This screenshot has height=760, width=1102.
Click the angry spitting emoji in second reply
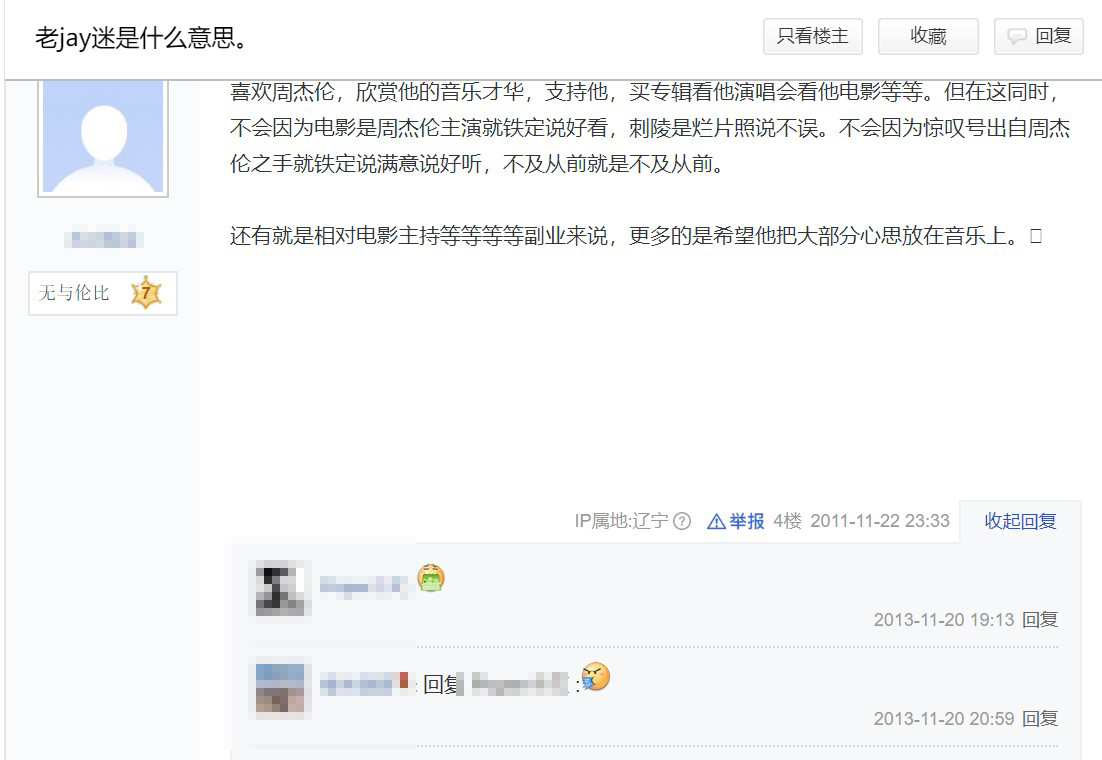coord(596,677)
